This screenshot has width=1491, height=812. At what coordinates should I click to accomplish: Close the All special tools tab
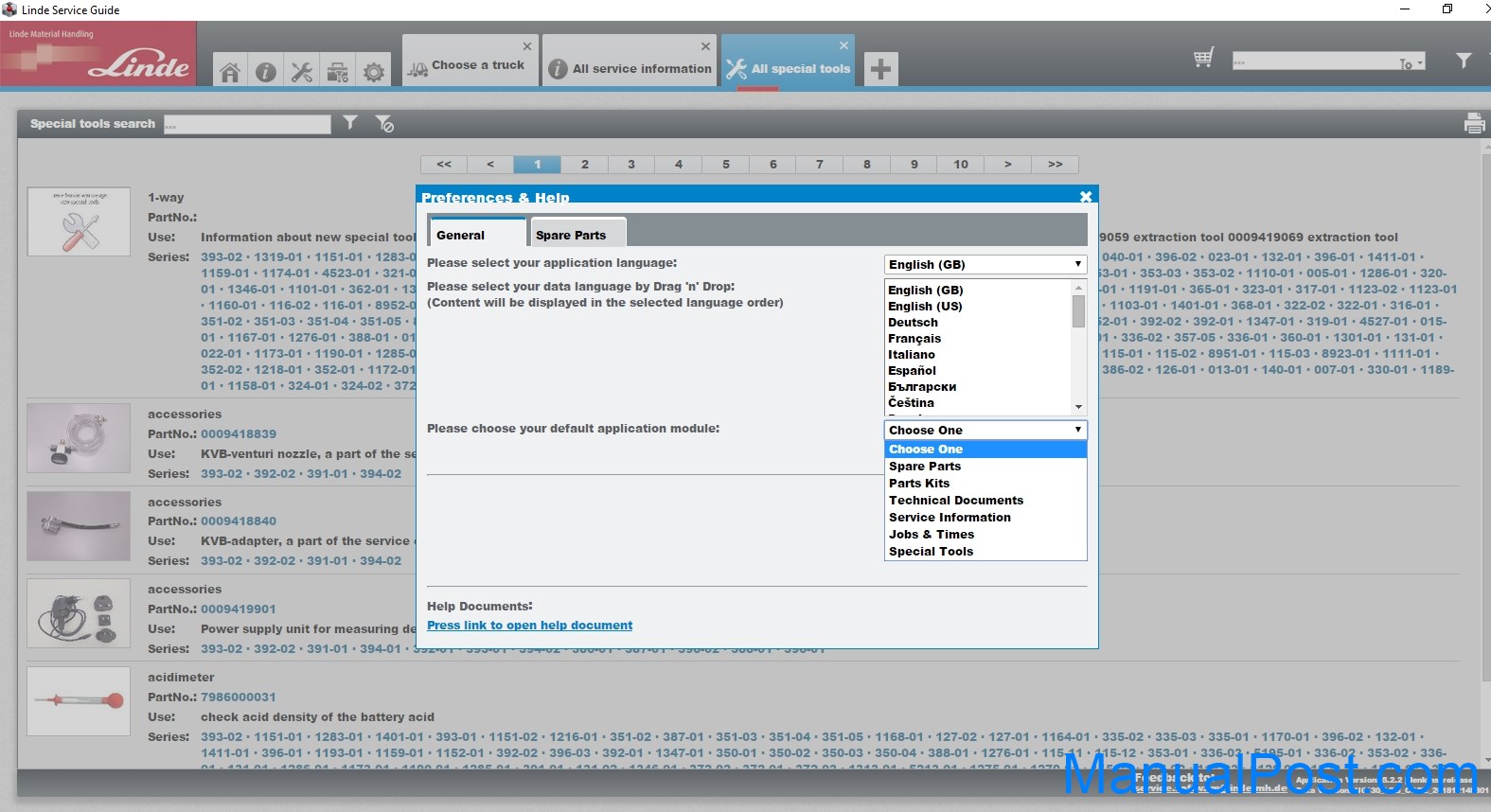(x=843, y=45)
